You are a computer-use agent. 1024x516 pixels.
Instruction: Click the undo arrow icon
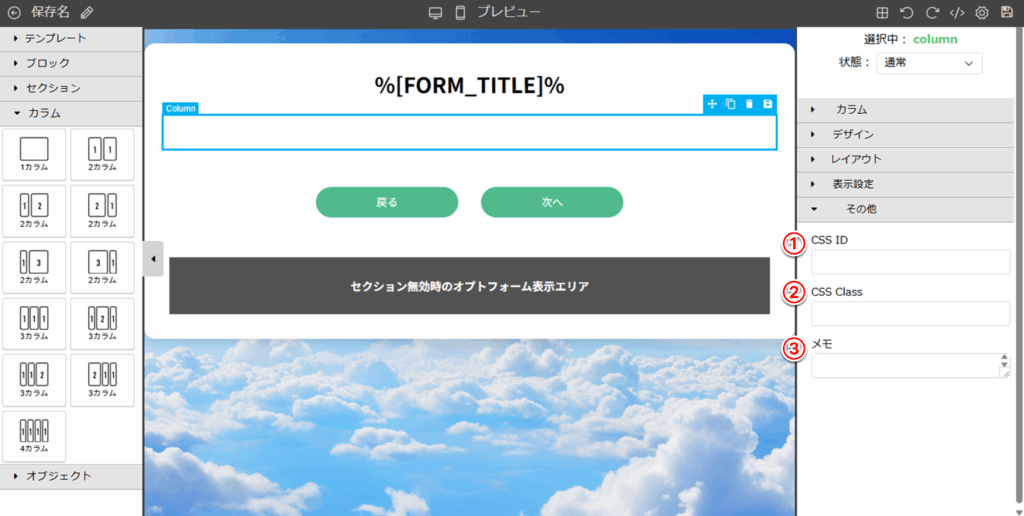coord(907,13)
